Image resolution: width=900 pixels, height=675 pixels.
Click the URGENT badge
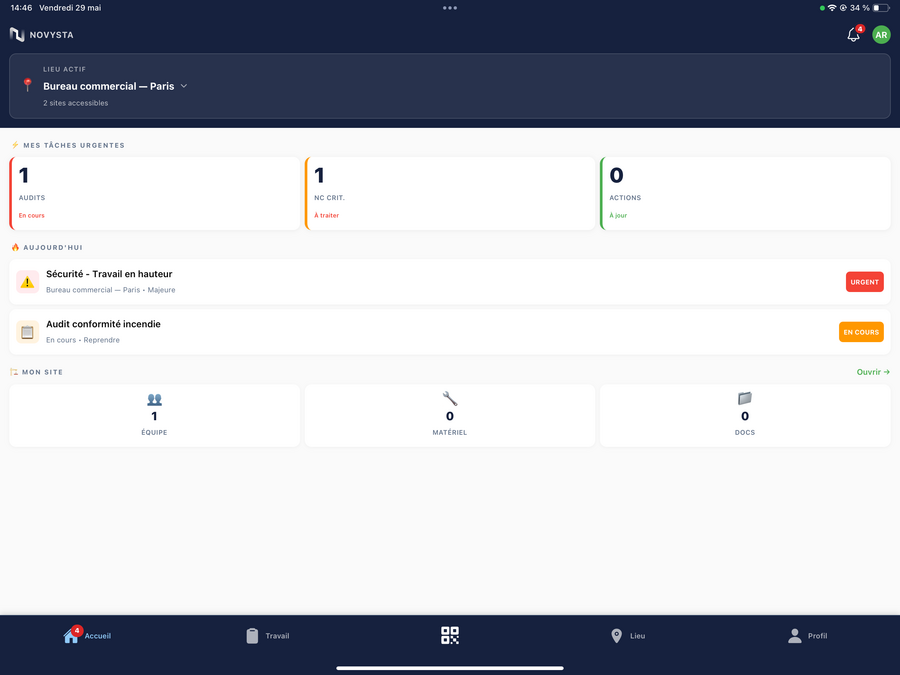(x=864, y=282)
